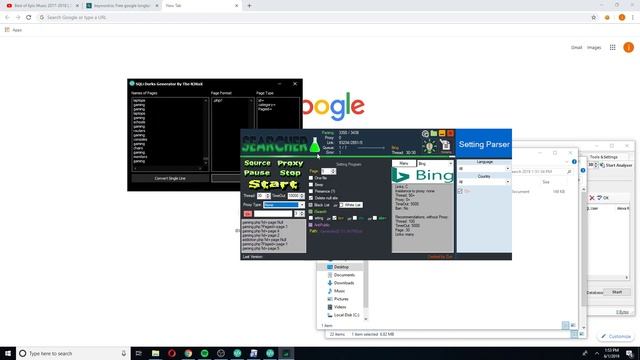Click the Stop button in Searcher
The width and height of the screenshot is (640, 360).
tap(290, 173)
